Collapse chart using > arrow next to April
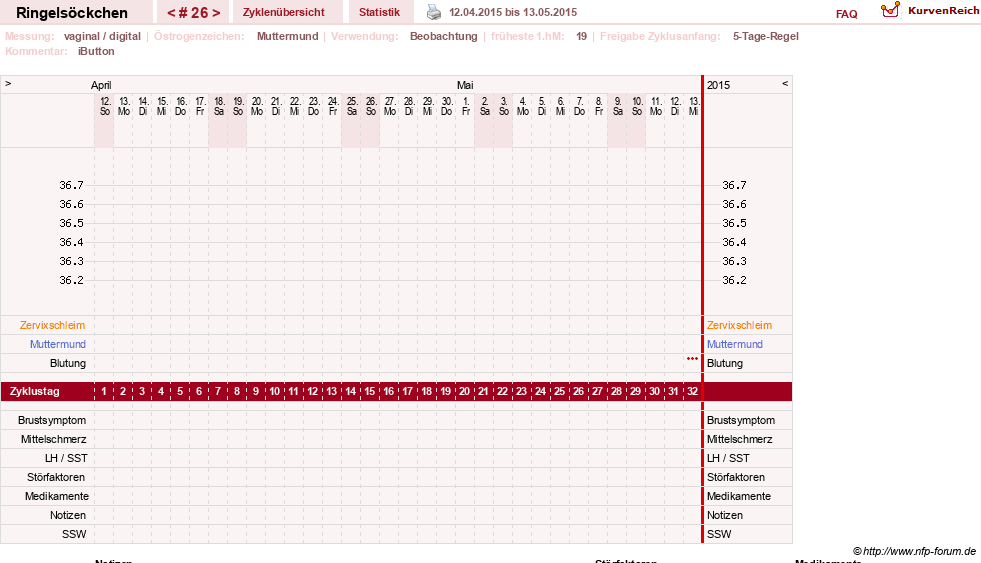This screenshot has width=981, height=563. coord(8,83)
